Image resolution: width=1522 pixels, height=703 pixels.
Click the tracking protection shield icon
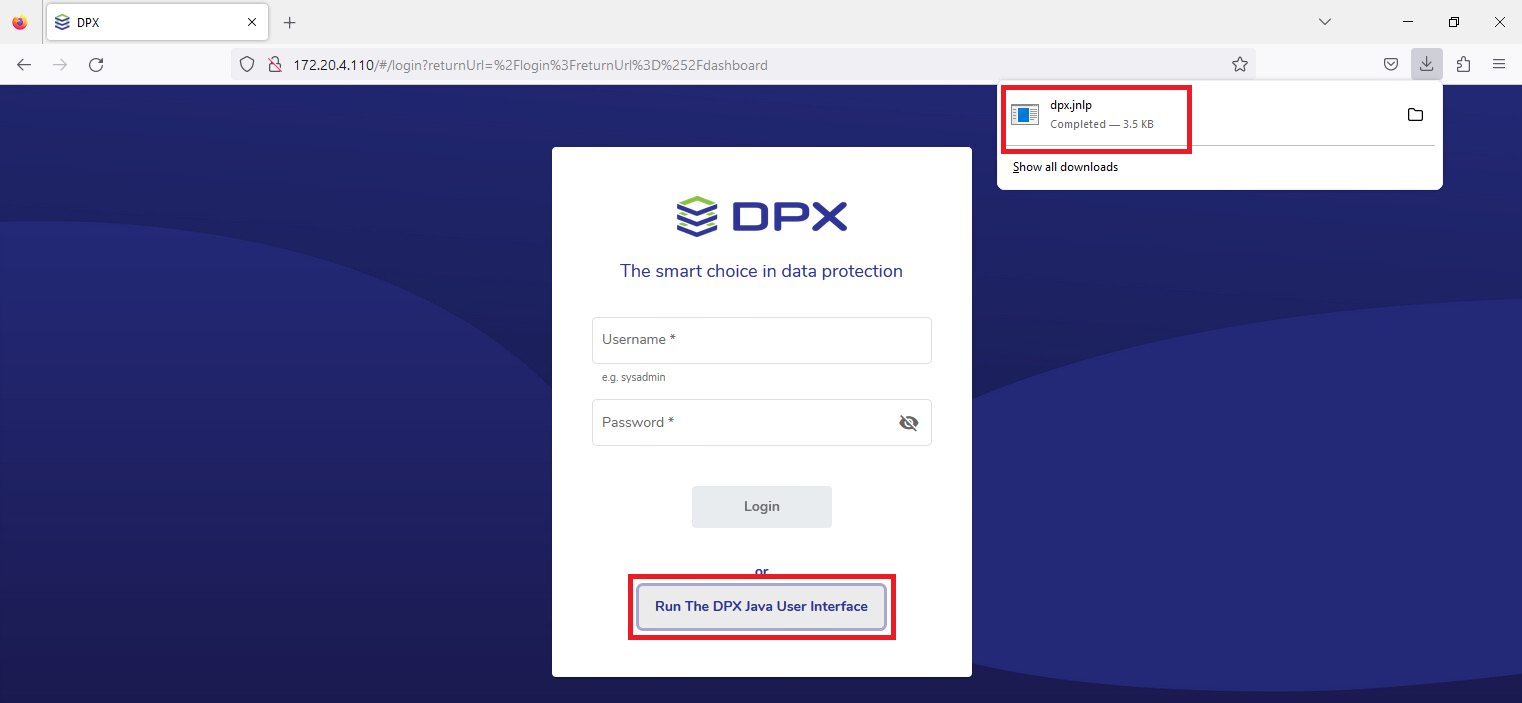247,65
